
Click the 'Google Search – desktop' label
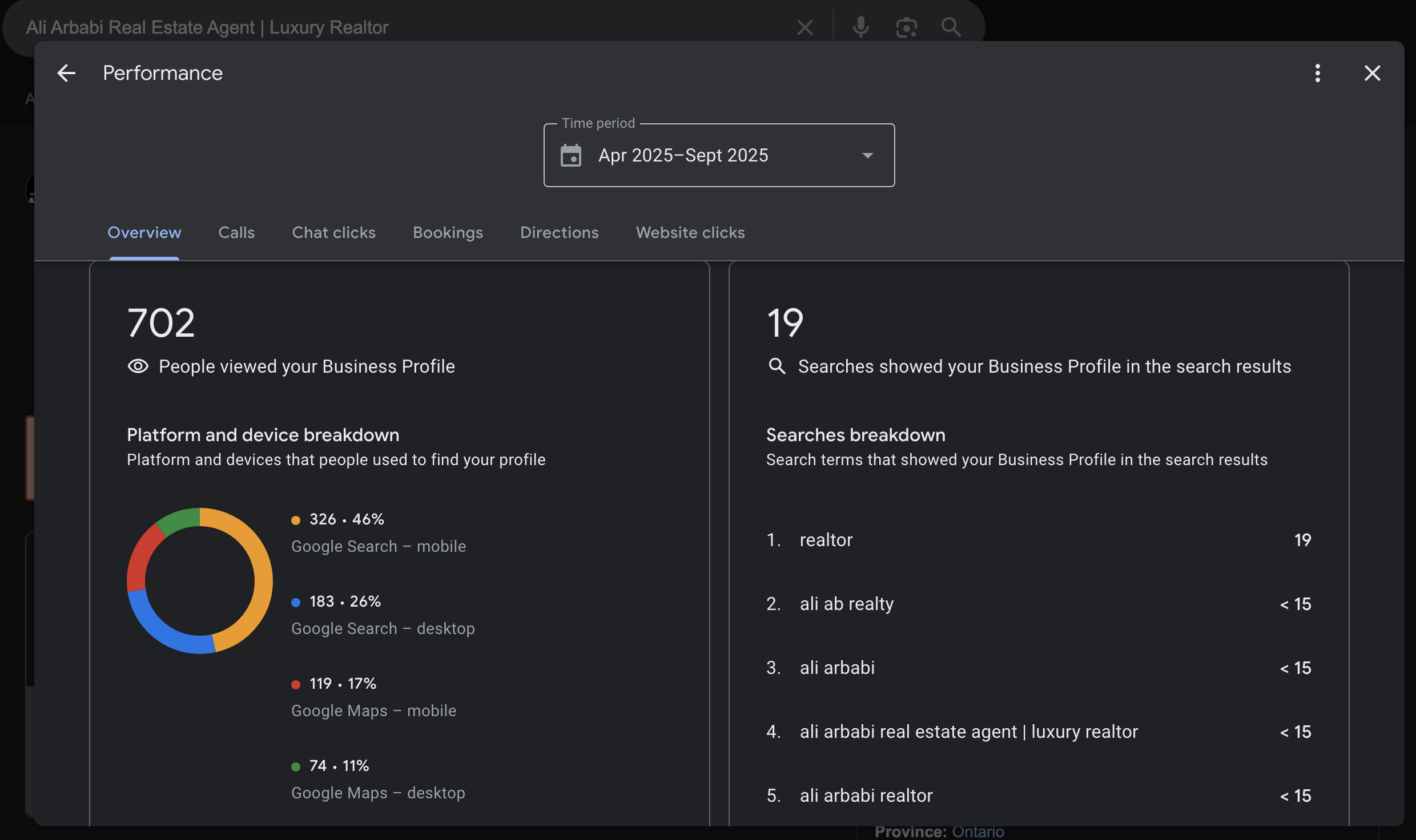pyautogui.click(x=383, y=628)
